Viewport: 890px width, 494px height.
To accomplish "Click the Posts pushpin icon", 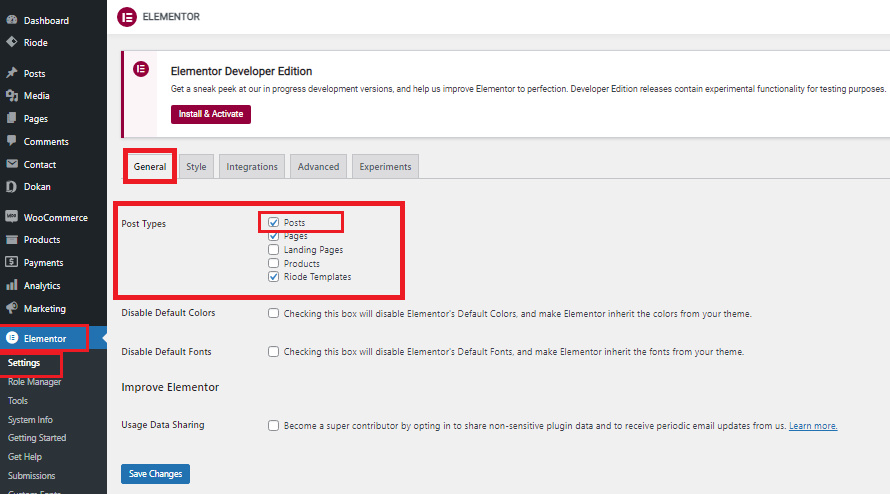I will [11, 73].
